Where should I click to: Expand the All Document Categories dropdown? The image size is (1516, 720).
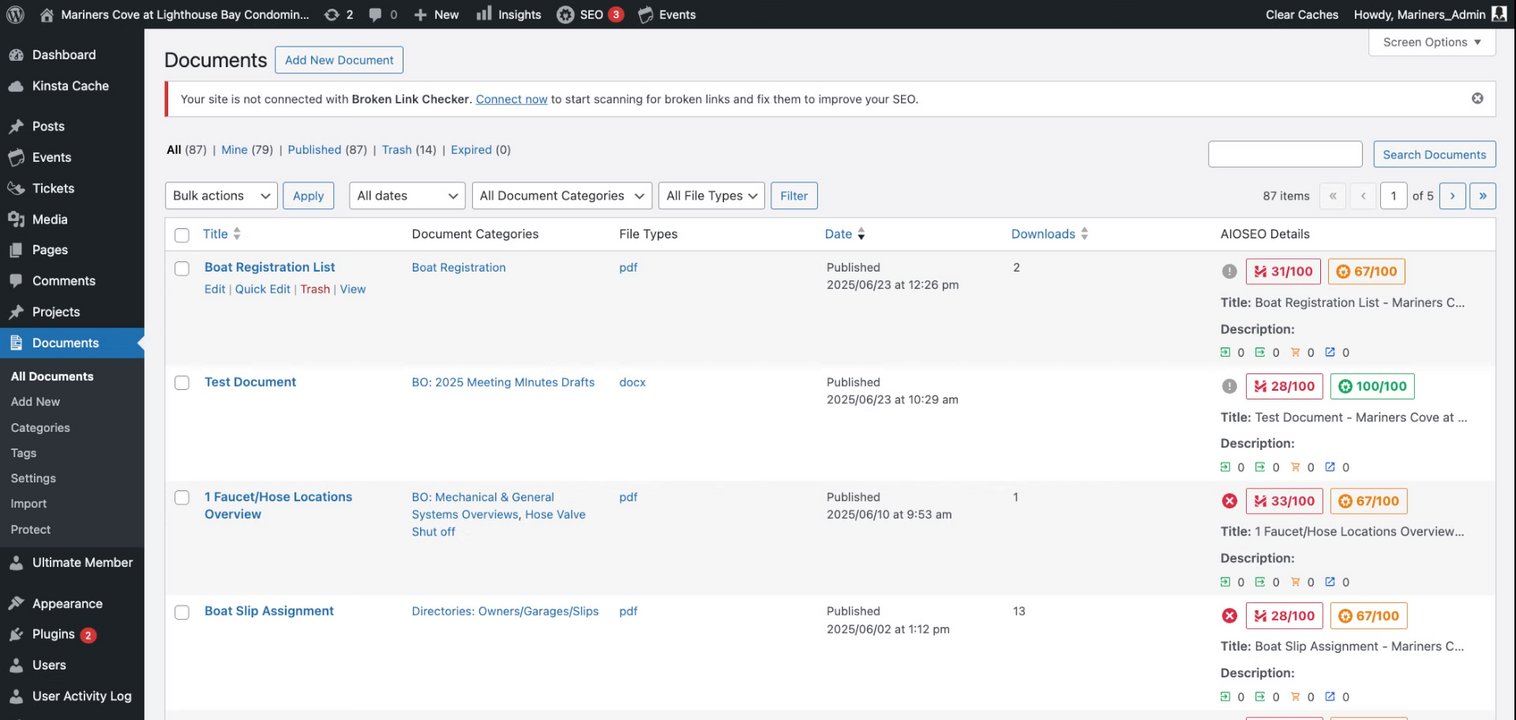[x=561, y=196]
